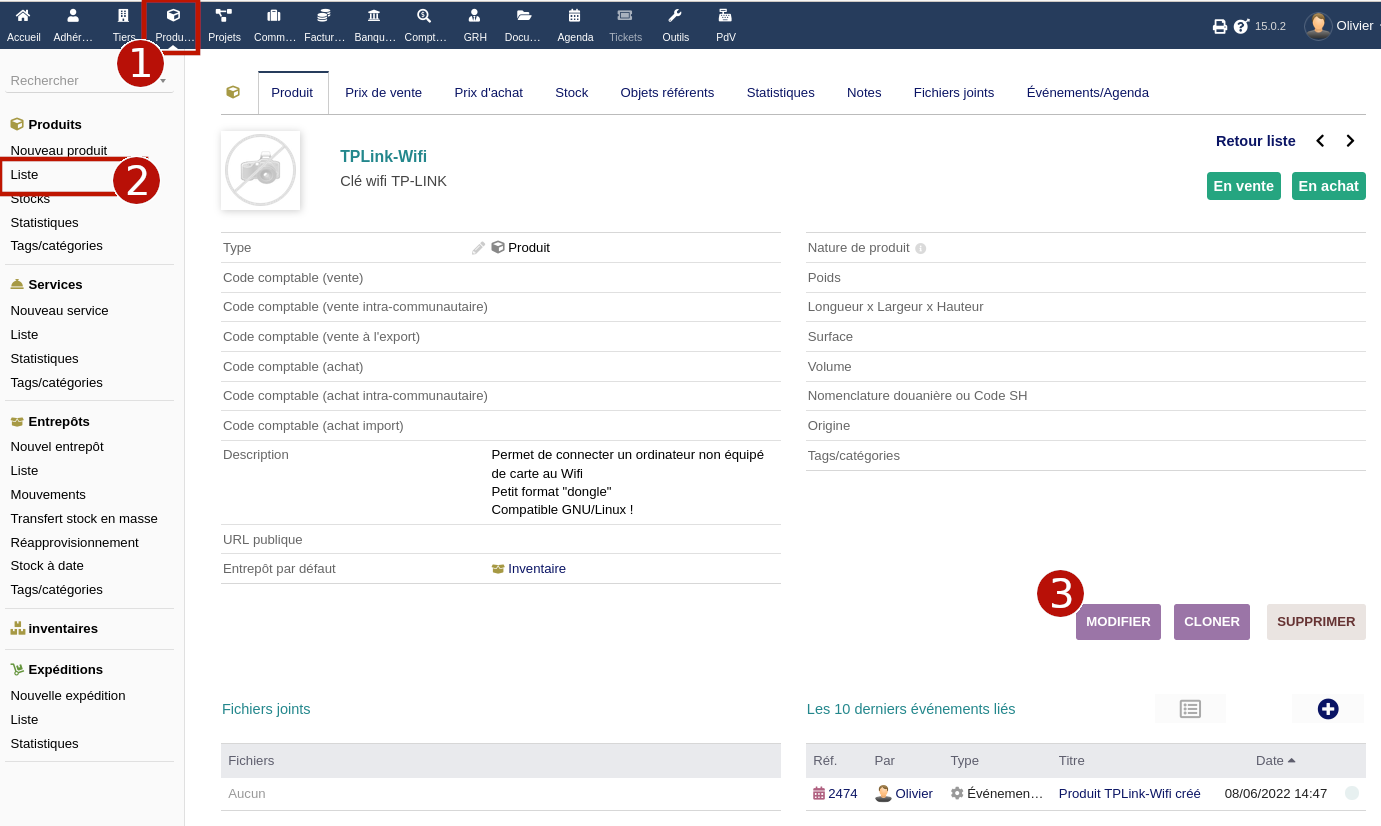Switch to the Prix de vente tab
Viewport: 1381px width, 826px height.
[x=384, y=92]
